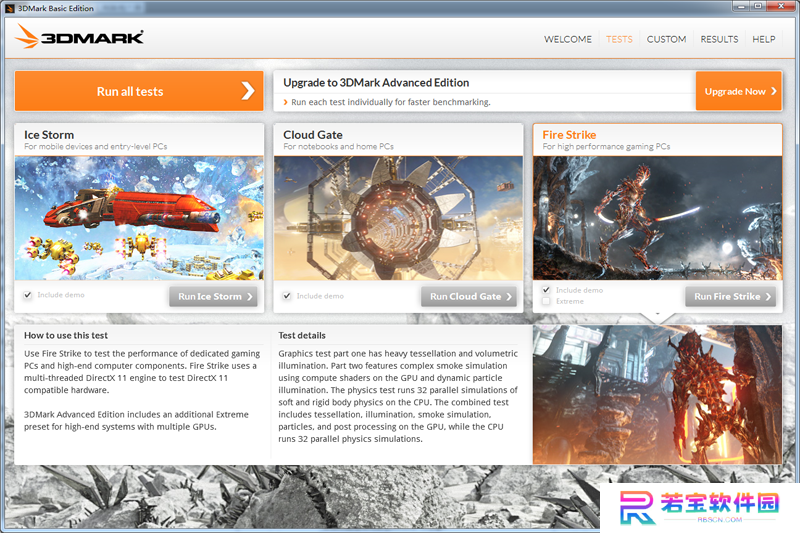Click 'For notebooks and home PCs' subtitle
Image resolution: width=800 pixels, height=533 pixels.
[x=338, y=146]
